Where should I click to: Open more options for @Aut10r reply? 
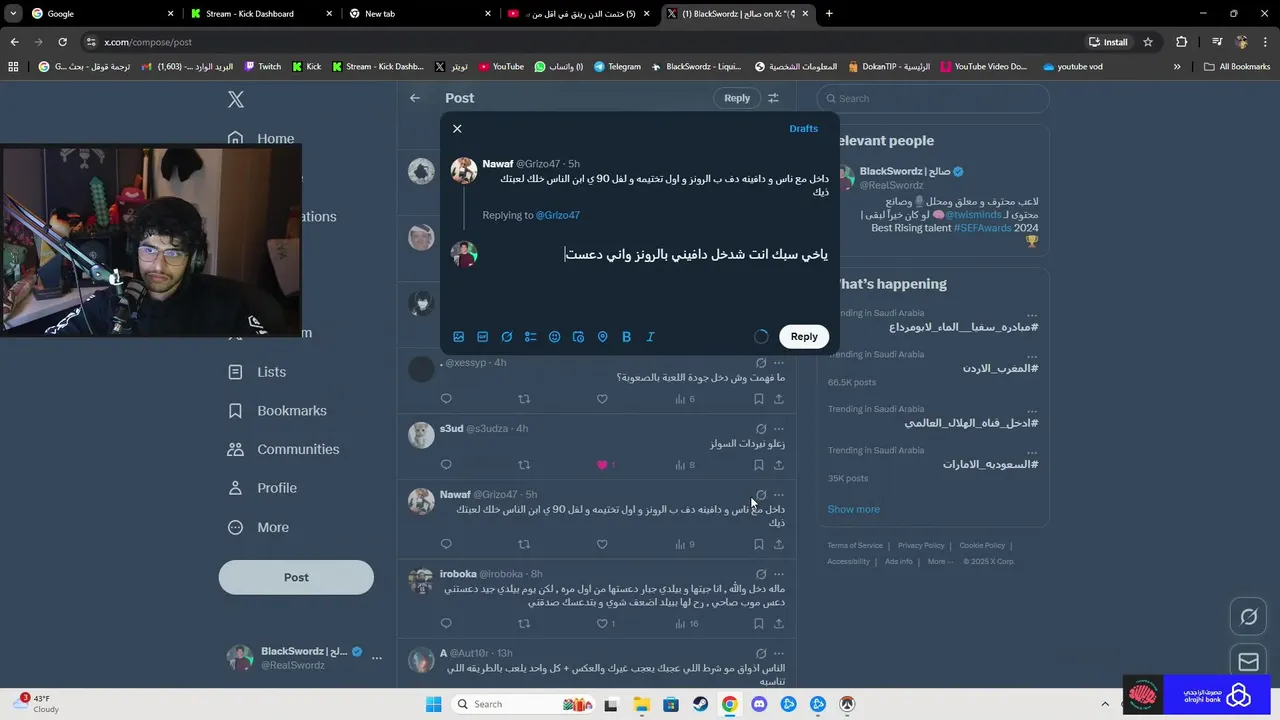pos(779,653)
